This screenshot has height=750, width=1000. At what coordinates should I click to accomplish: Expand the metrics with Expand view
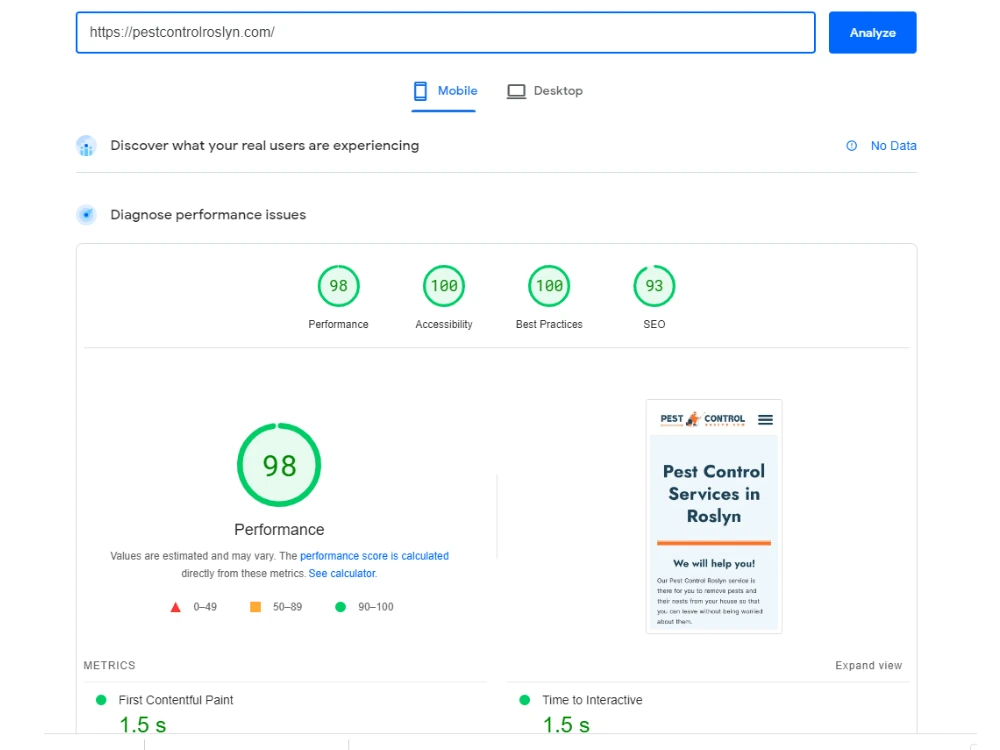point(868,665)
